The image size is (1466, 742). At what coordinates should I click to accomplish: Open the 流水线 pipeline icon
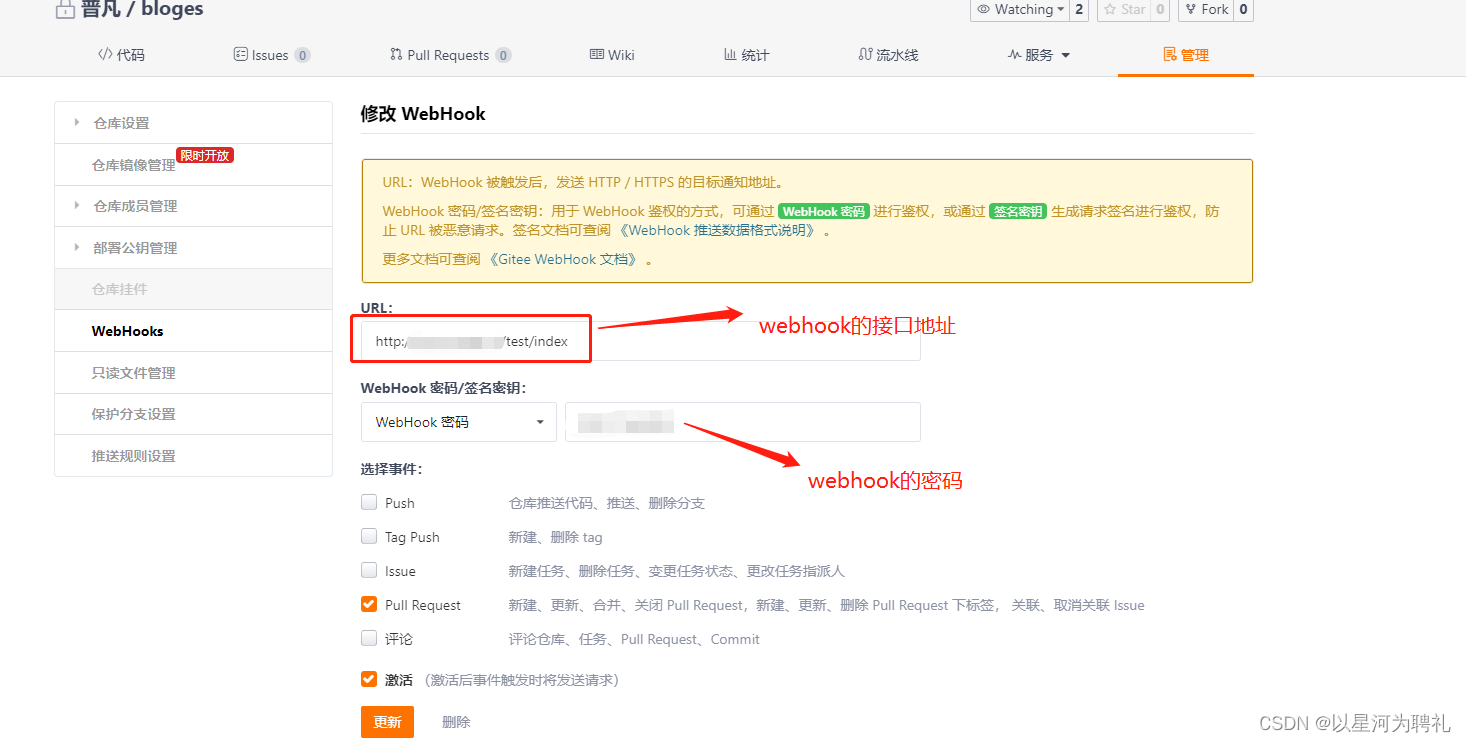pyautogui.click(x=866, y=55)
